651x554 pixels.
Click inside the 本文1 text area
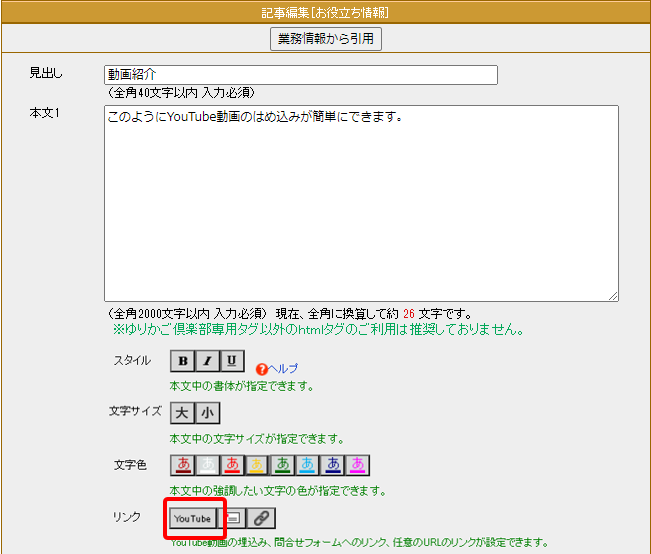tap(361, 203)
